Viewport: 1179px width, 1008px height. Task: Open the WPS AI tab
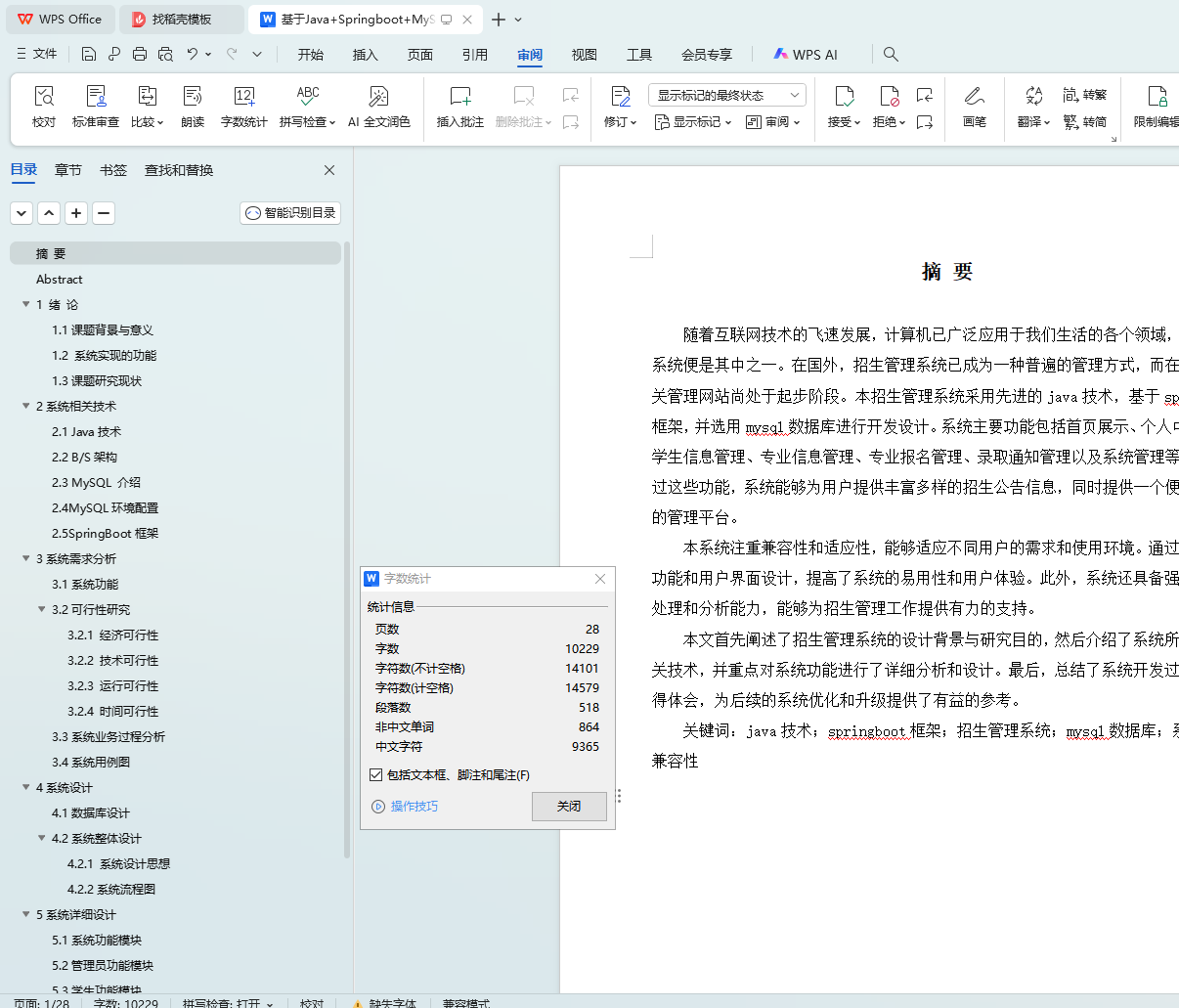click(x=806, y=55)
